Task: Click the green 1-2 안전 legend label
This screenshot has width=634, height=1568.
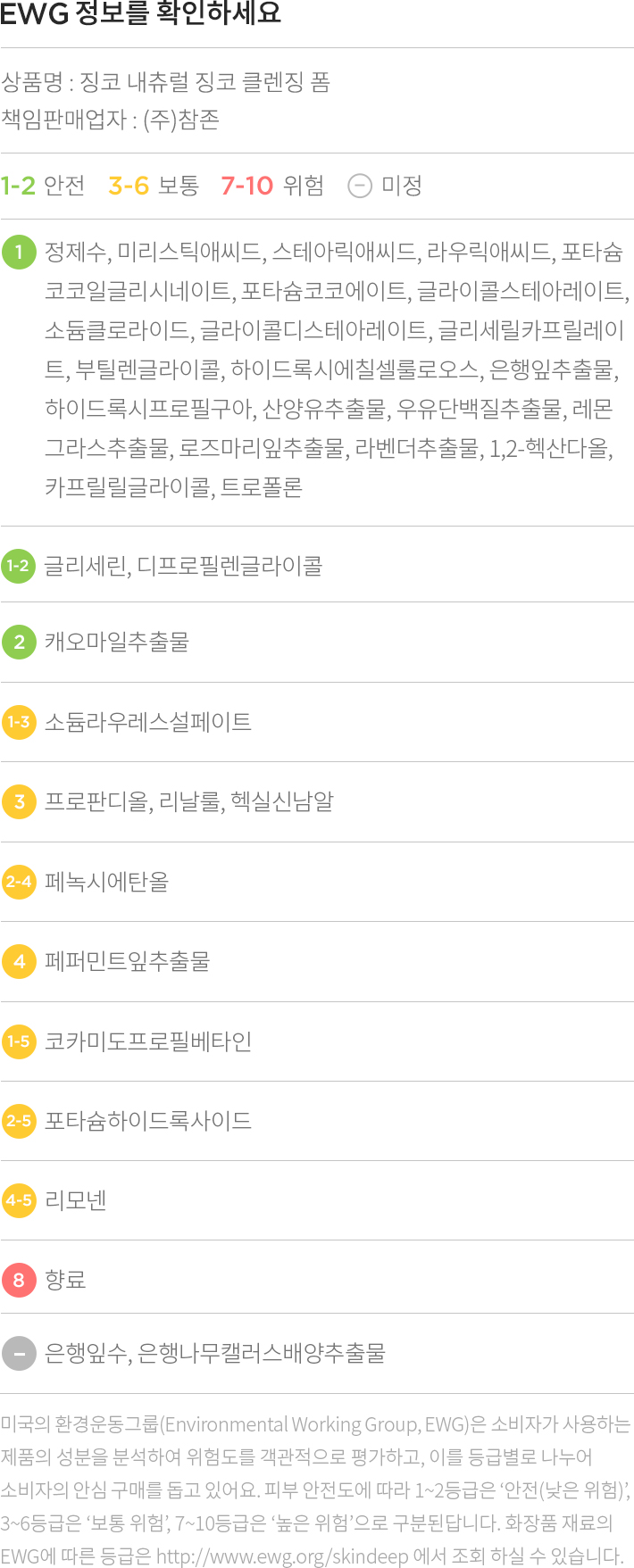Action: point(43,186)
